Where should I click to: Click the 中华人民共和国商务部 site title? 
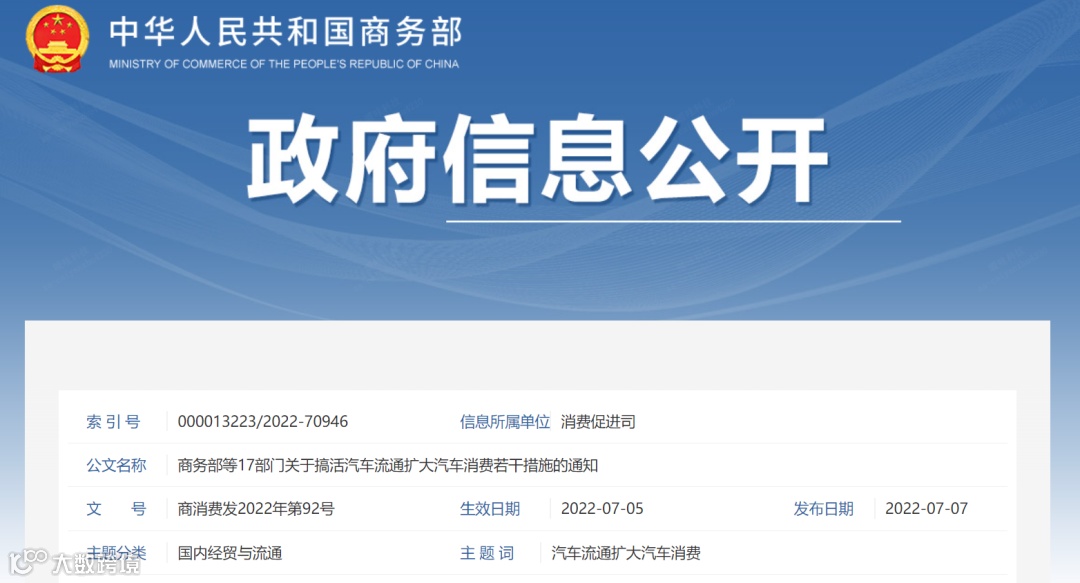(286, 32)
